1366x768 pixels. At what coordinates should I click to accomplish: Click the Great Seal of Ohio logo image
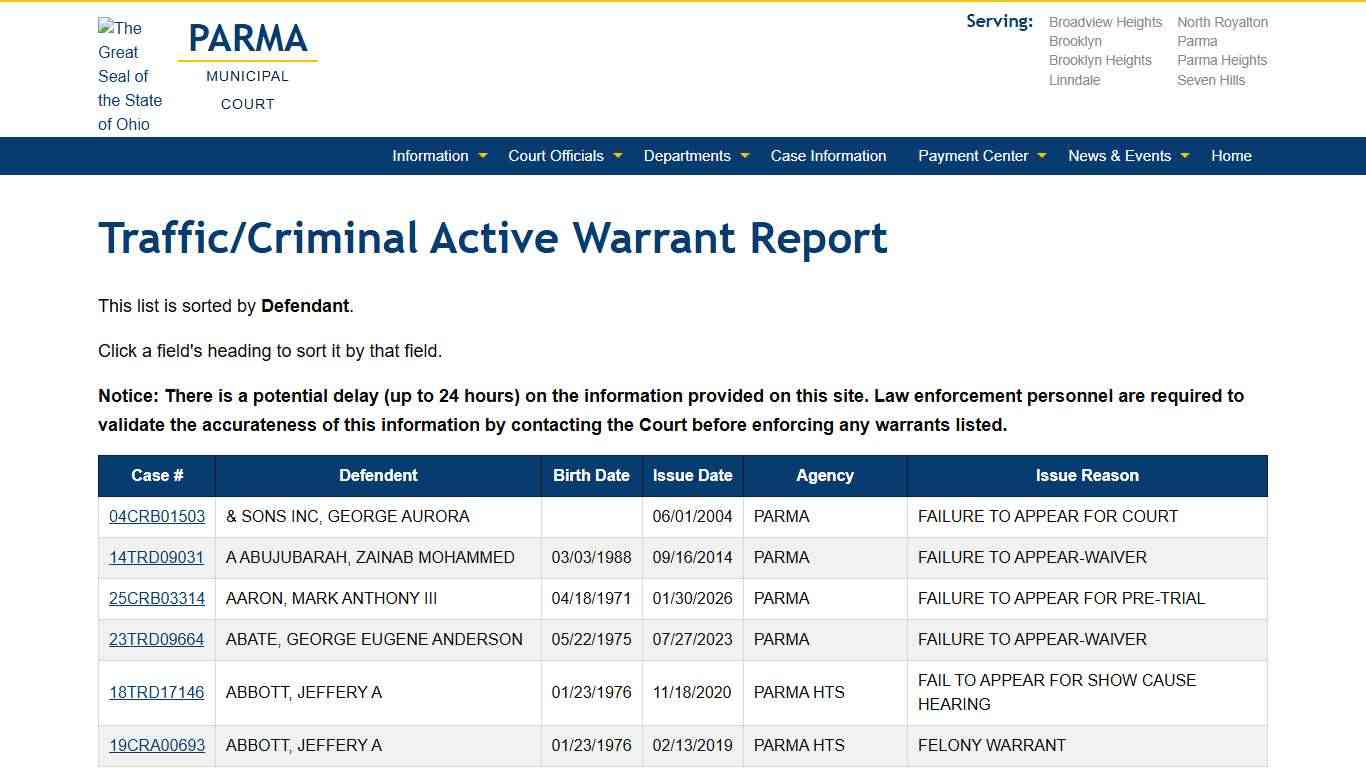click(130, 76)
